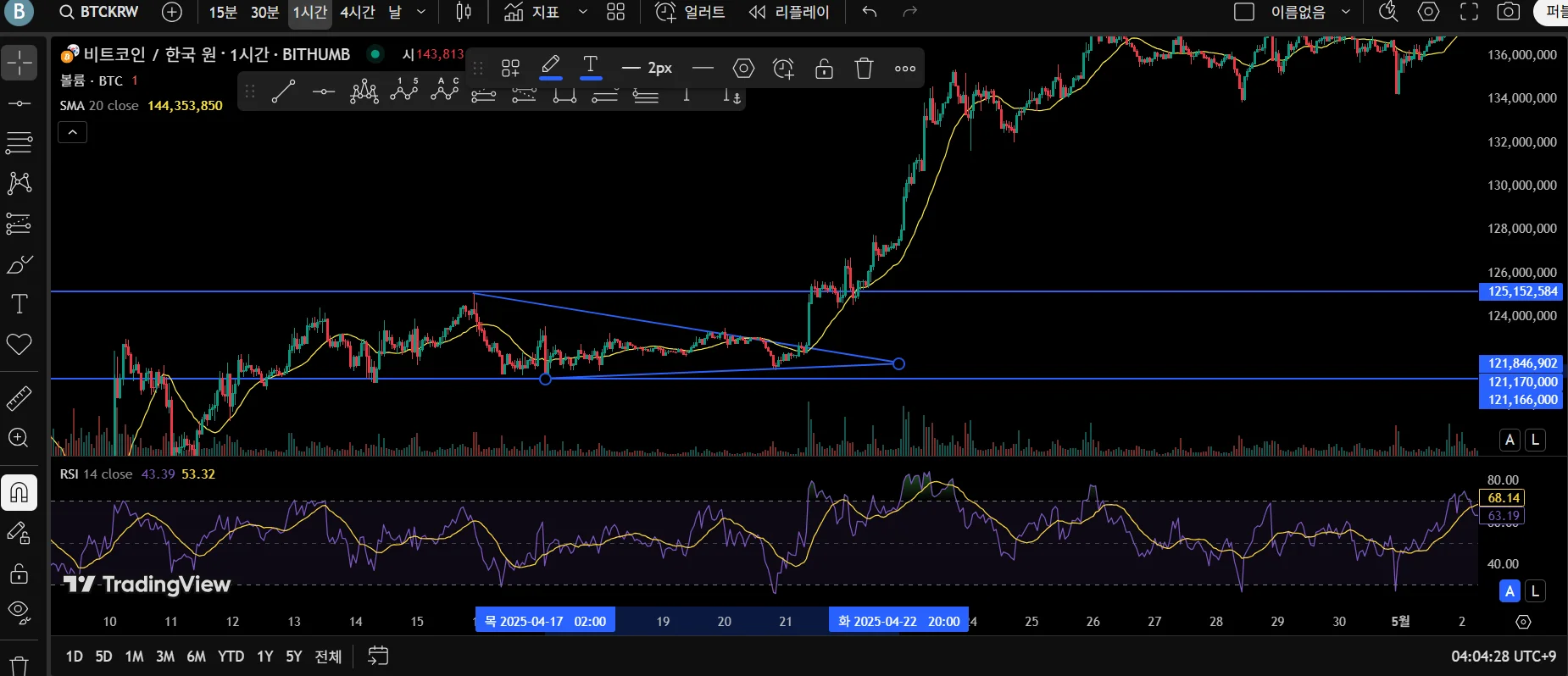Open the 04:04:28 UTC+9 timezone menu
This screenshot has width=1568, height=676.
[1504, 657]
